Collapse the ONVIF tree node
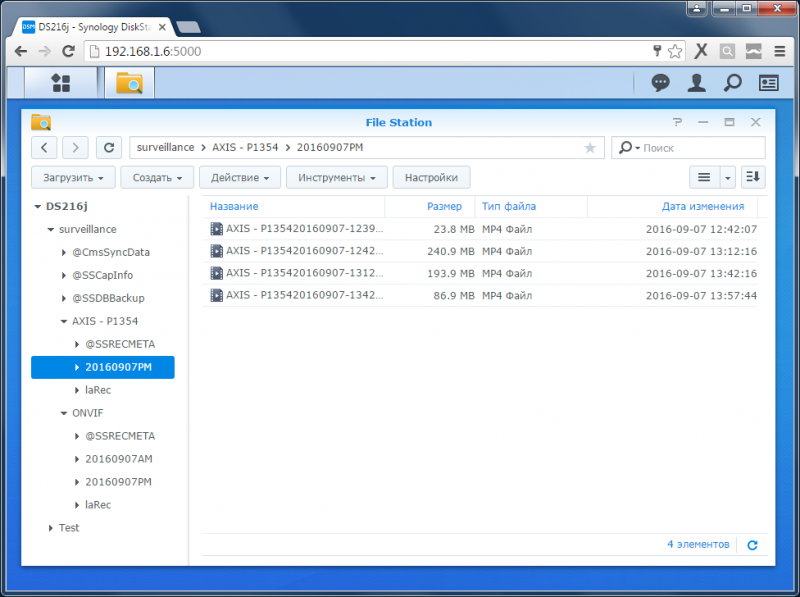800x597 pixels. (64, 413)
